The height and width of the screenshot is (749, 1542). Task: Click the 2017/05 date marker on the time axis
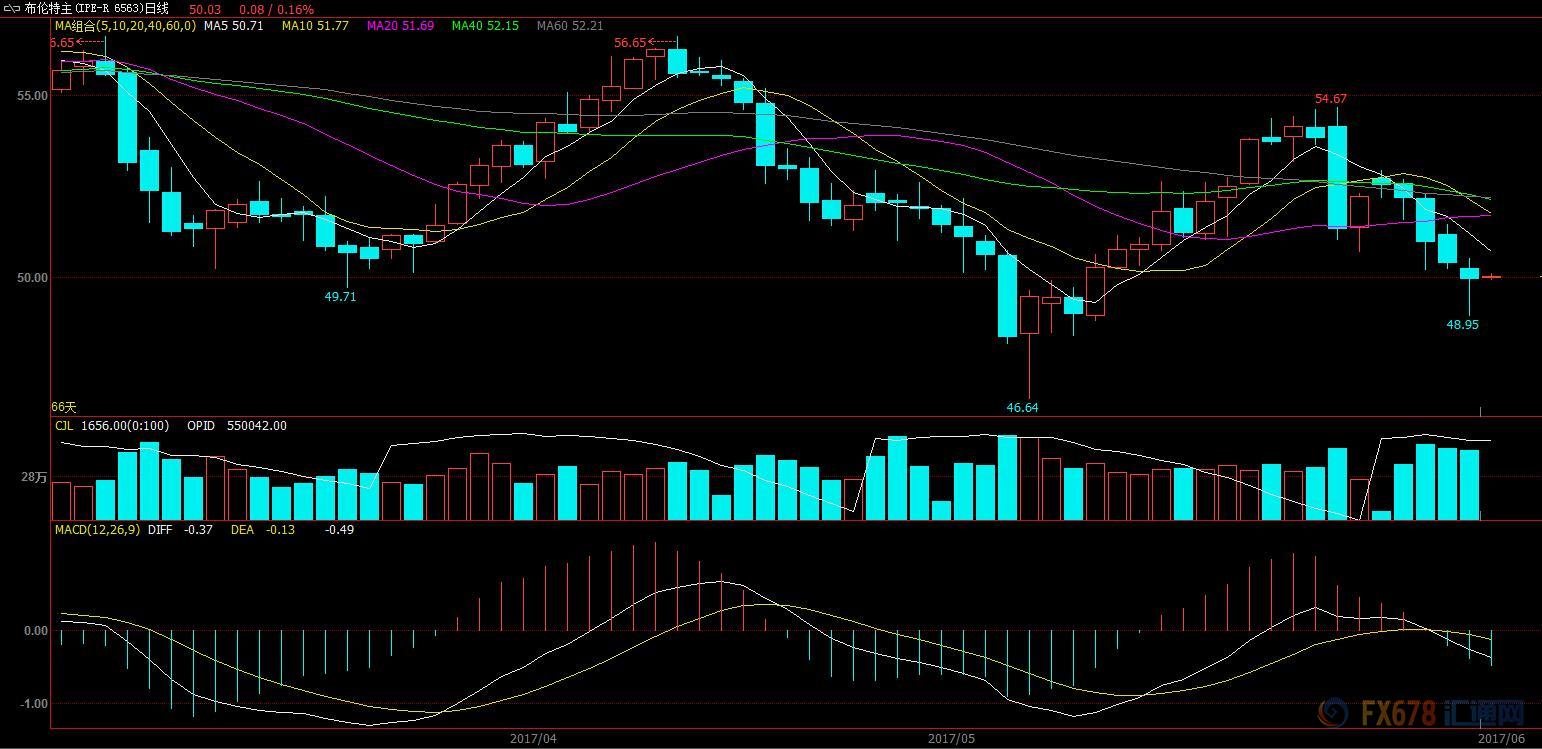(950, 739)
